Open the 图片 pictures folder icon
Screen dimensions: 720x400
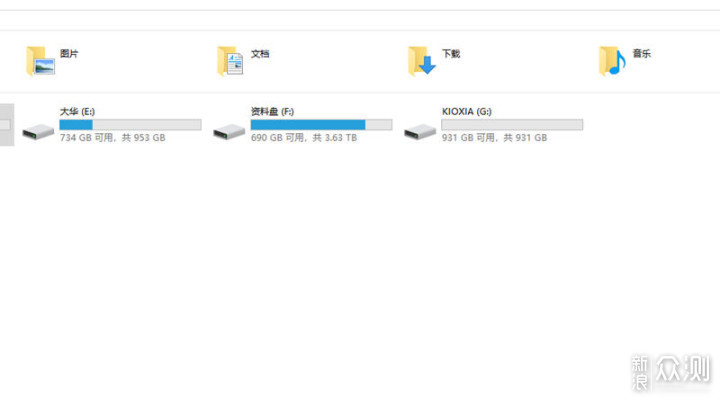(40, 61)
